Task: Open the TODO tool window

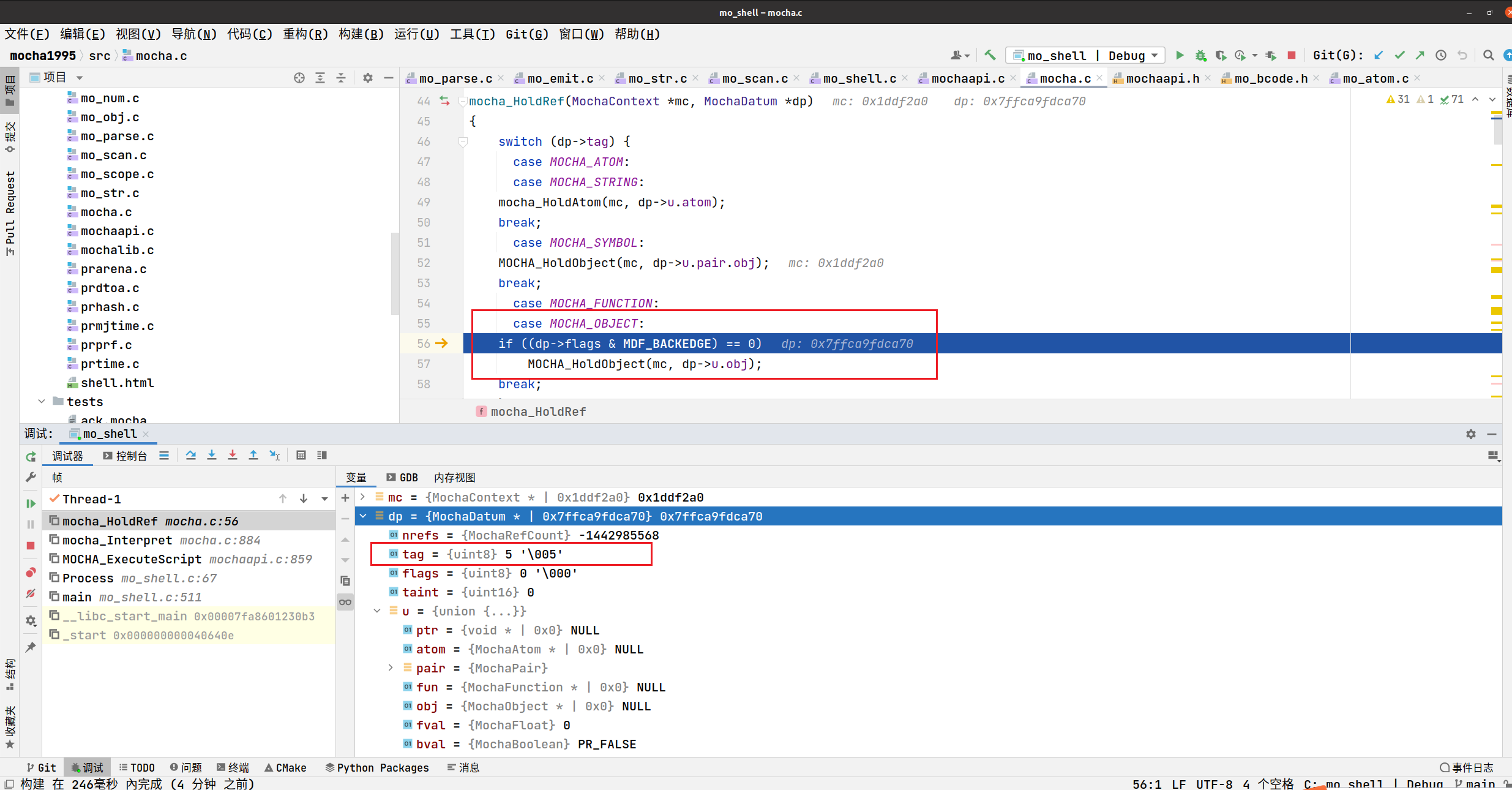Action: tap(137, 767)
